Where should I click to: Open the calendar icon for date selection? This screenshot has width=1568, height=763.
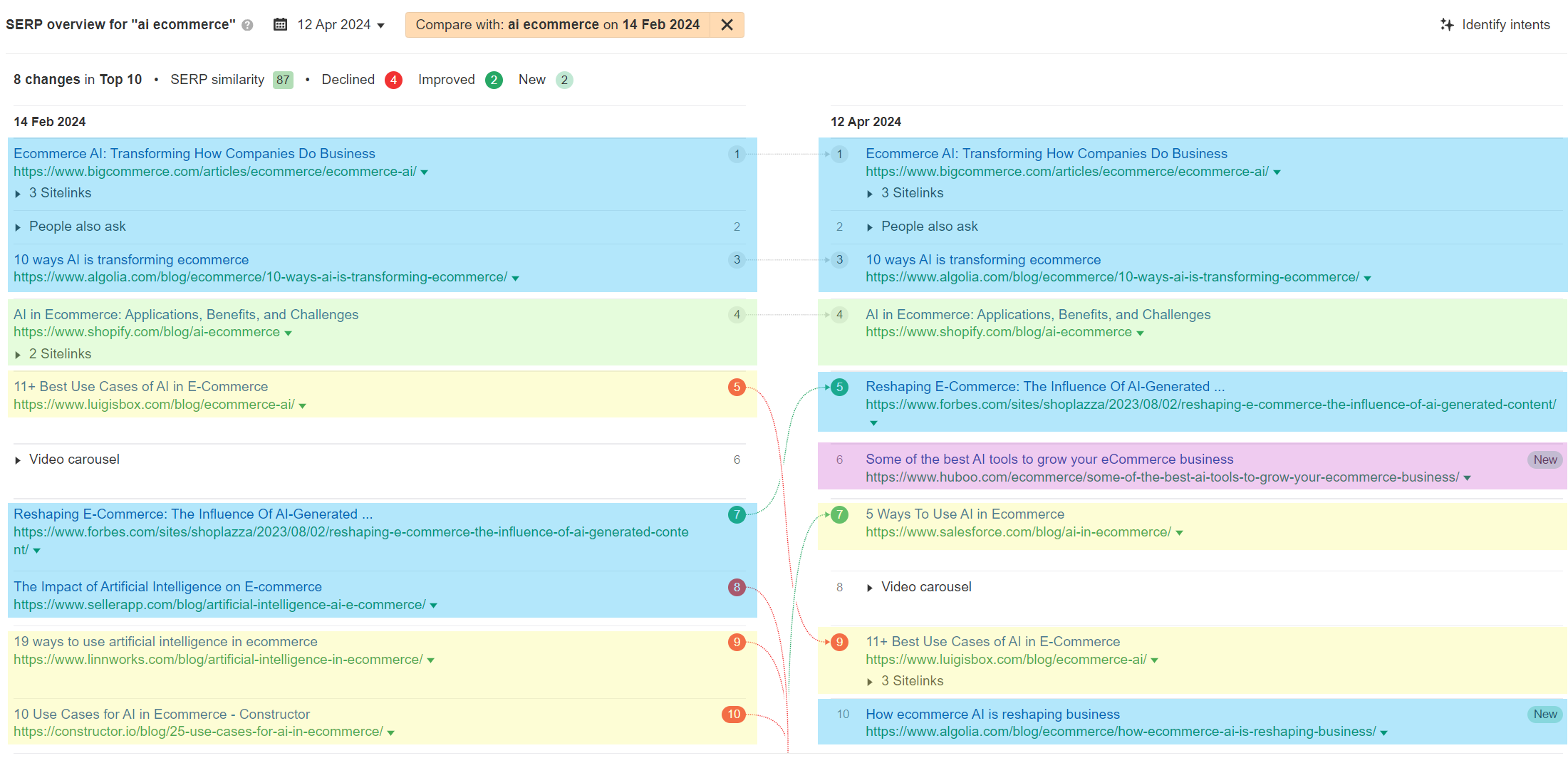pyautogui.click(x=281, y=24)
